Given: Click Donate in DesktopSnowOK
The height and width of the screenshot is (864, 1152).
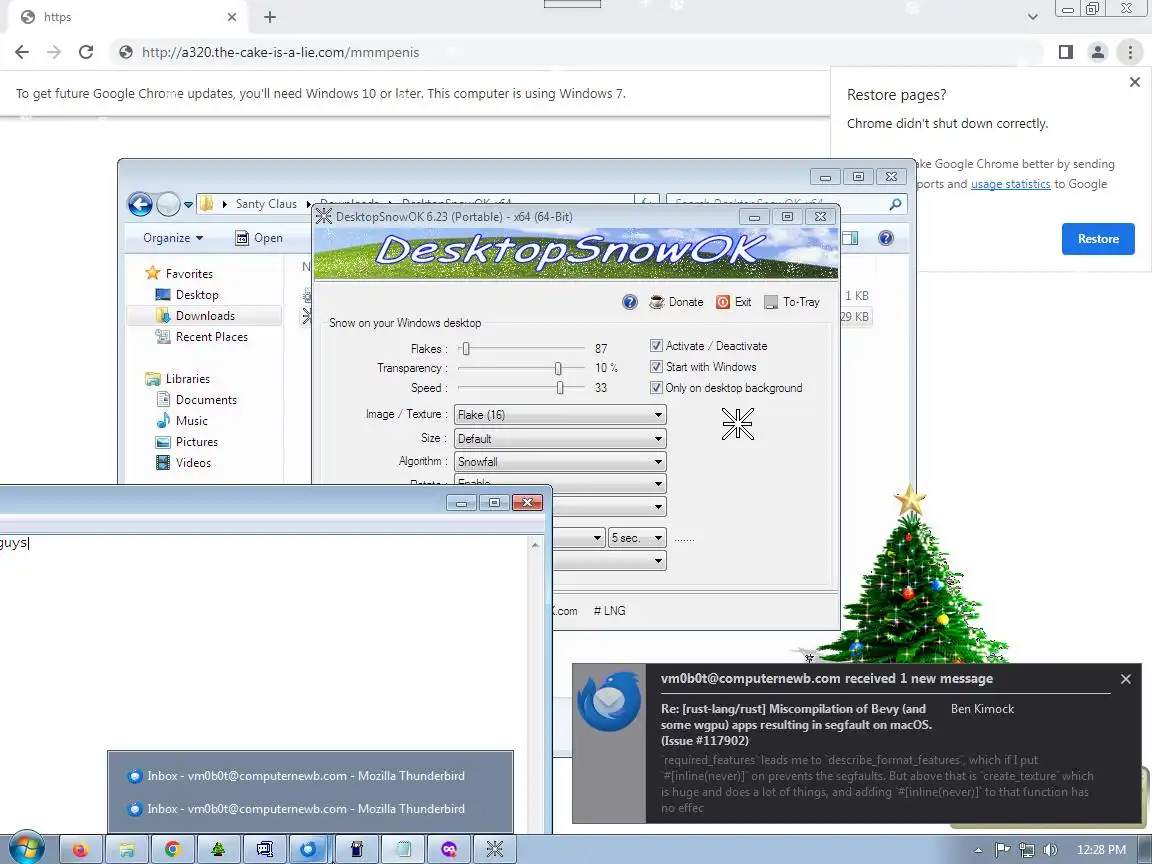Looking at the screenshot, I should pos(677,302).
